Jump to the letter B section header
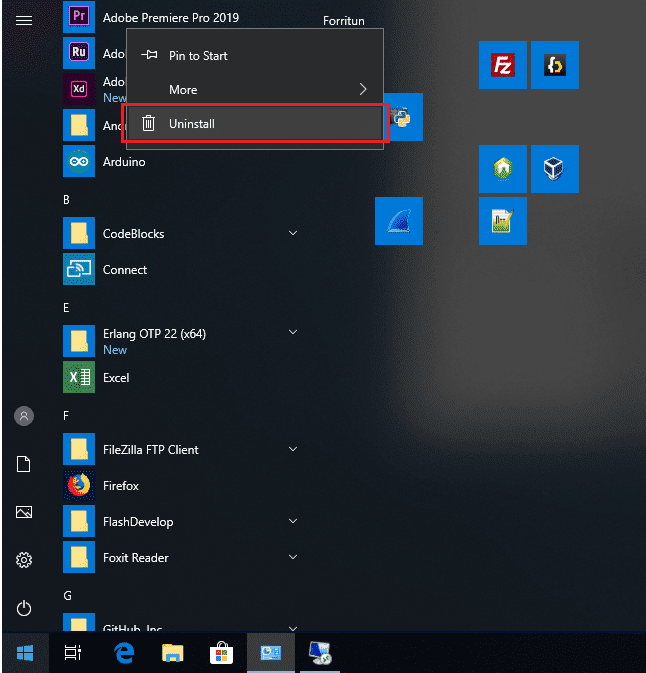This screenshot has height=673, width=646. [66, 200]
